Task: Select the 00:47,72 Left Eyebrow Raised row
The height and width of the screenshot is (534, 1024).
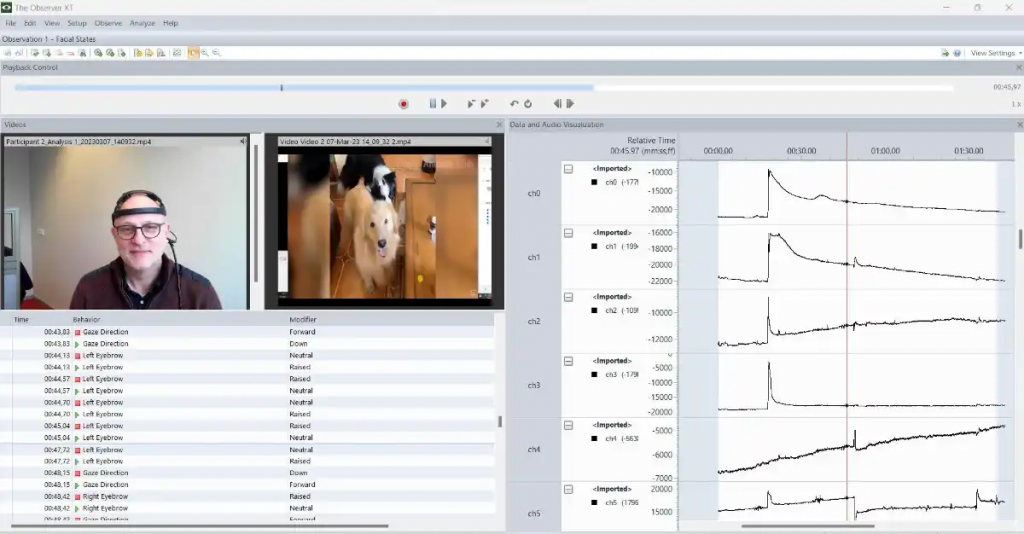Action: (247, 461)
